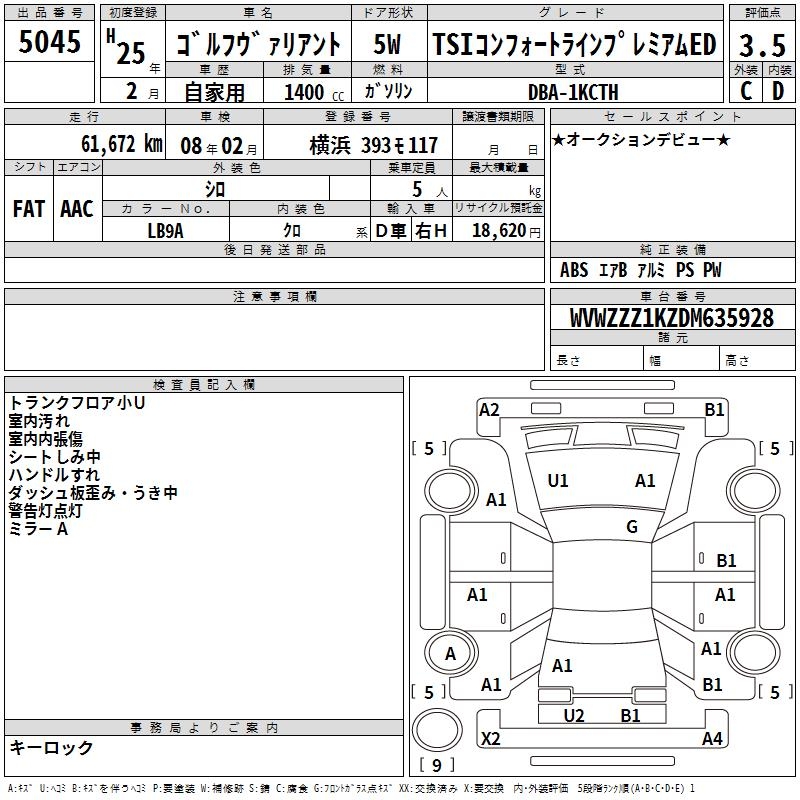Click the U2 dent mark on diagram
This screenshot has width=800, height=800.
pos(574,715)
